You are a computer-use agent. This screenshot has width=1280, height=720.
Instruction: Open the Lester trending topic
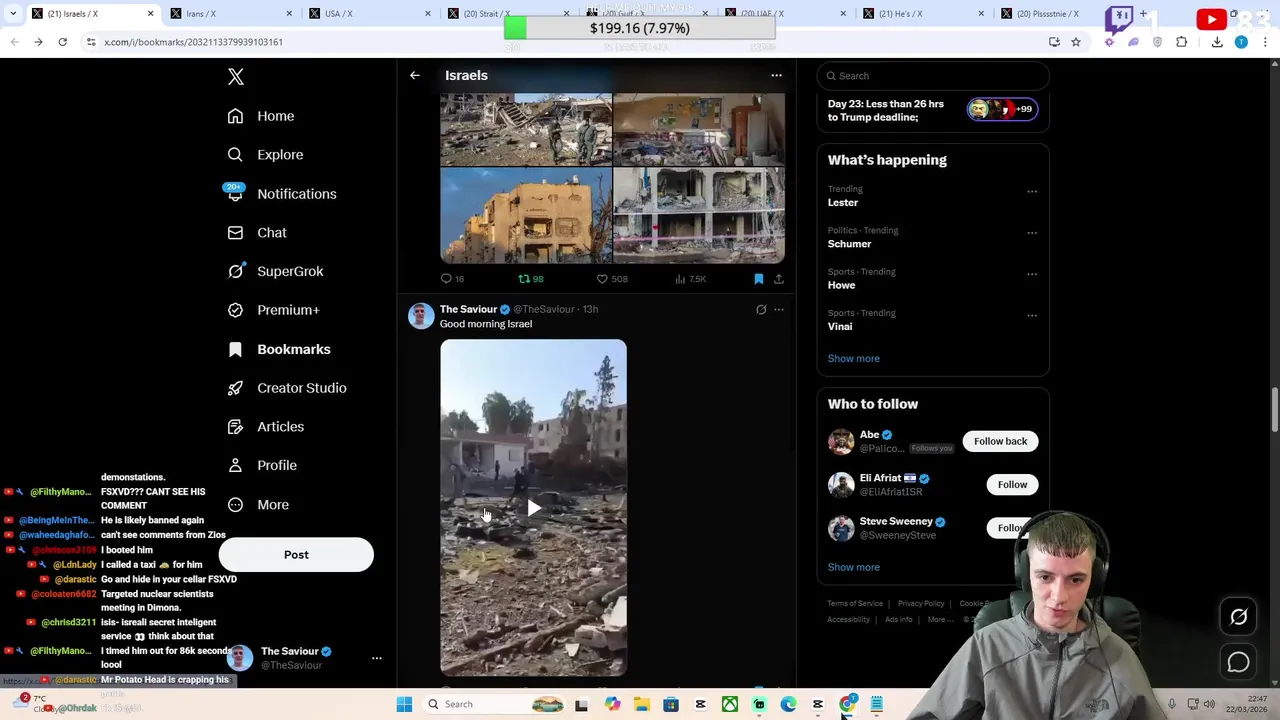pyautogui.click(x=843, y=202)
